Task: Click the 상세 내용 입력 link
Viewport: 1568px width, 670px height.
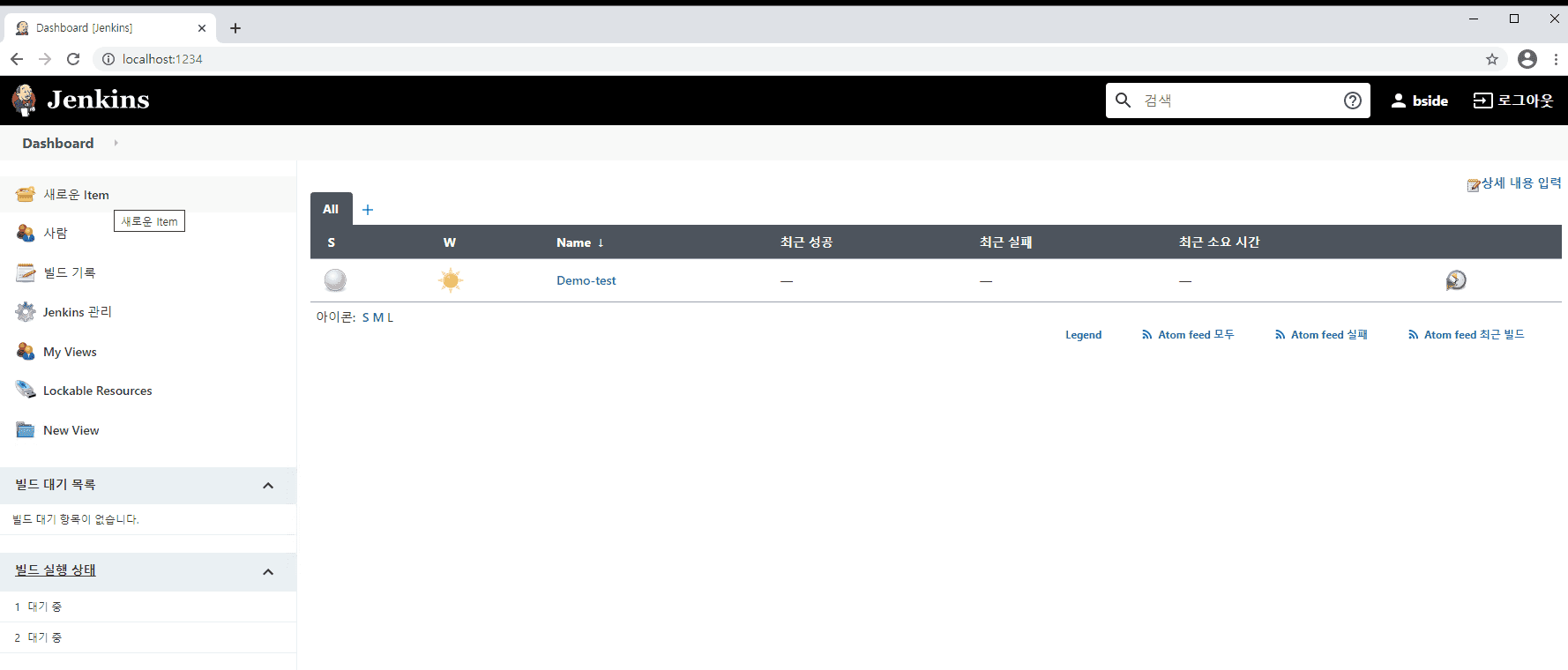Action: (x=1521, y=183)
